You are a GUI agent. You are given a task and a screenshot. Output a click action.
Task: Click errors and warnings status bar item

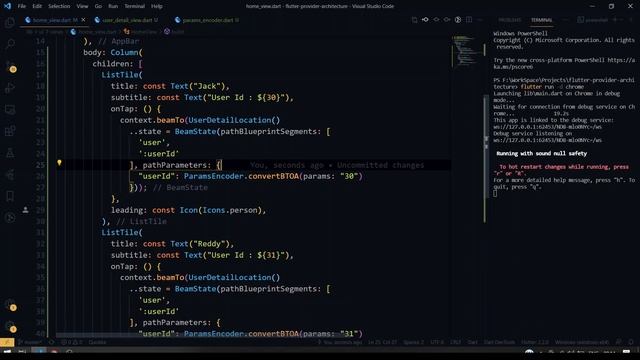point(71,342)
